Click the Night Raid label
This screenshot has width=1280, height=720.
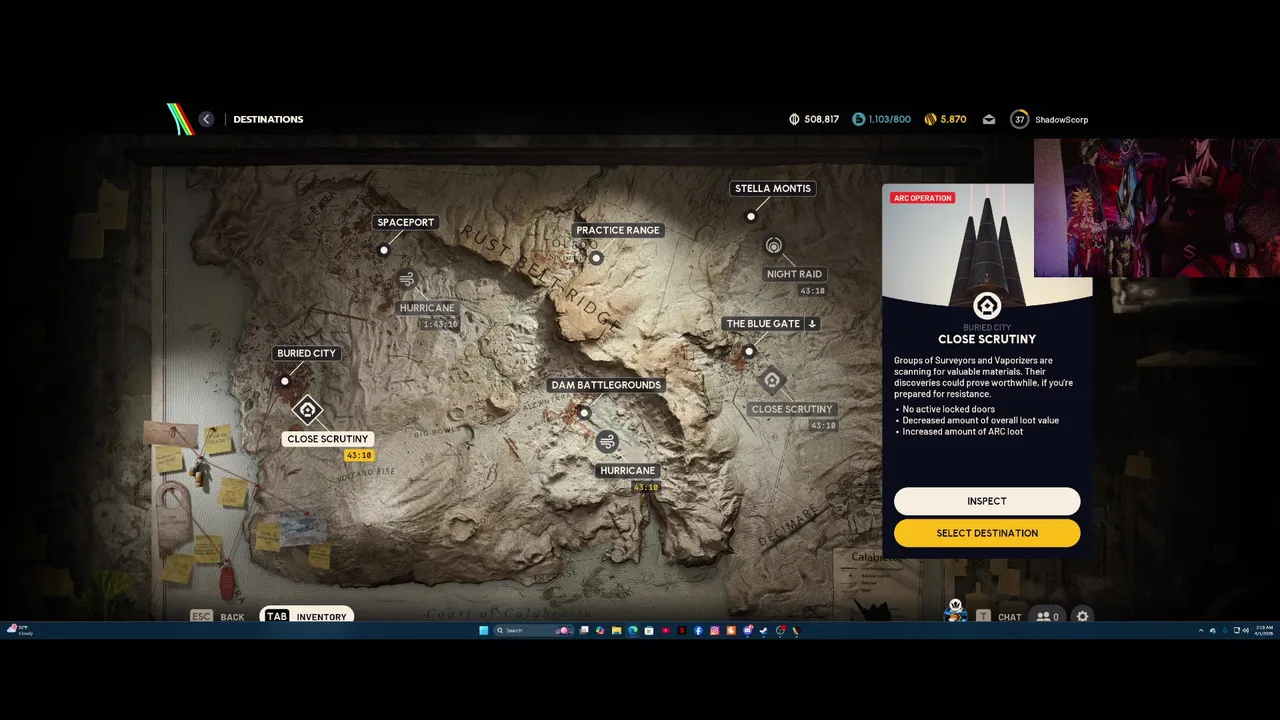click(x=794, y=274)
